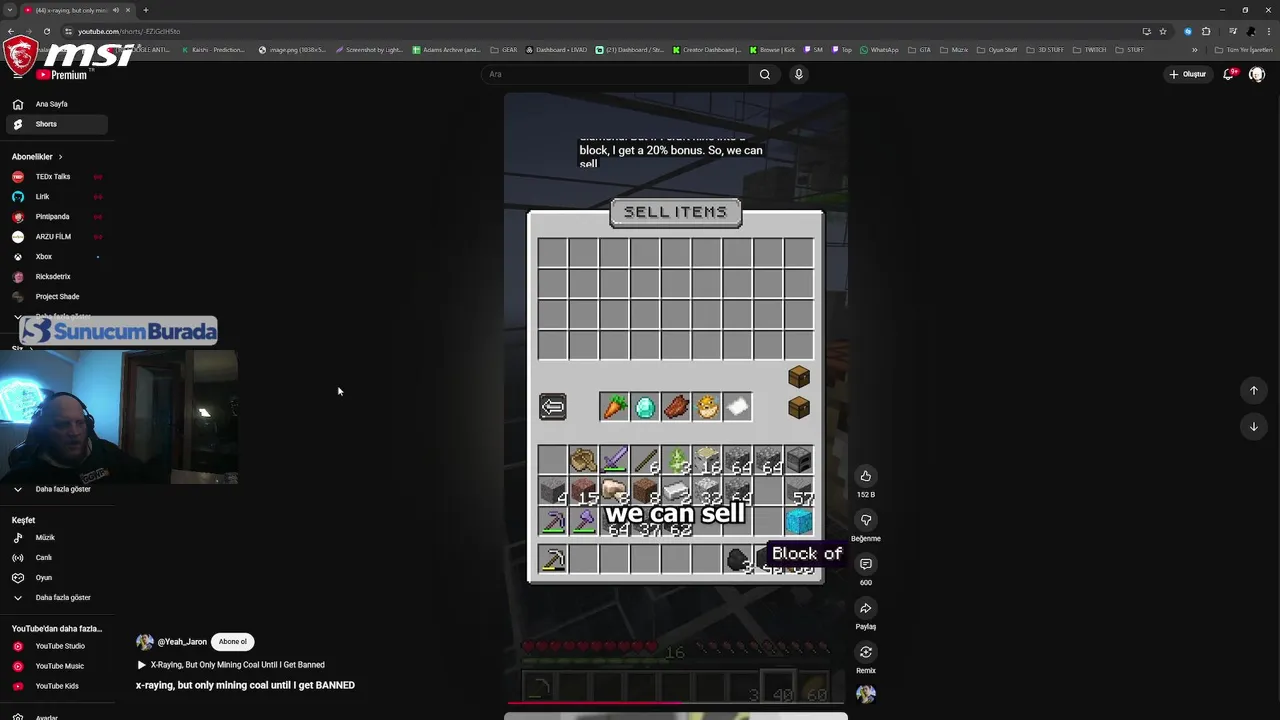Image resolution: width=1280 pixels, height=720 pixels.
Task: Open the Creator Dashboard bookmark
Action: 707,50
